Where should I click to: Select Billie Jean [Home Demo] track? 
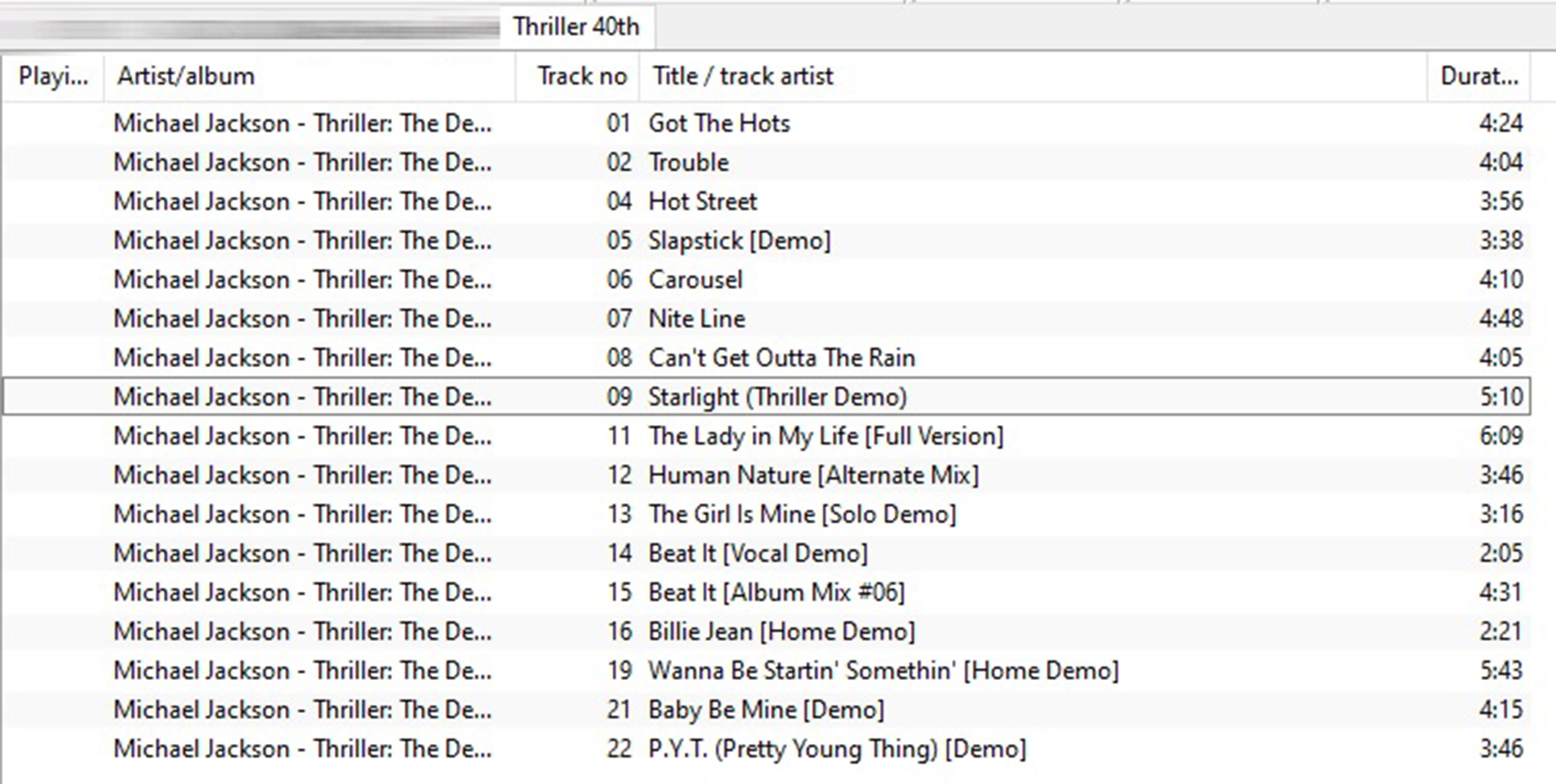781,632
